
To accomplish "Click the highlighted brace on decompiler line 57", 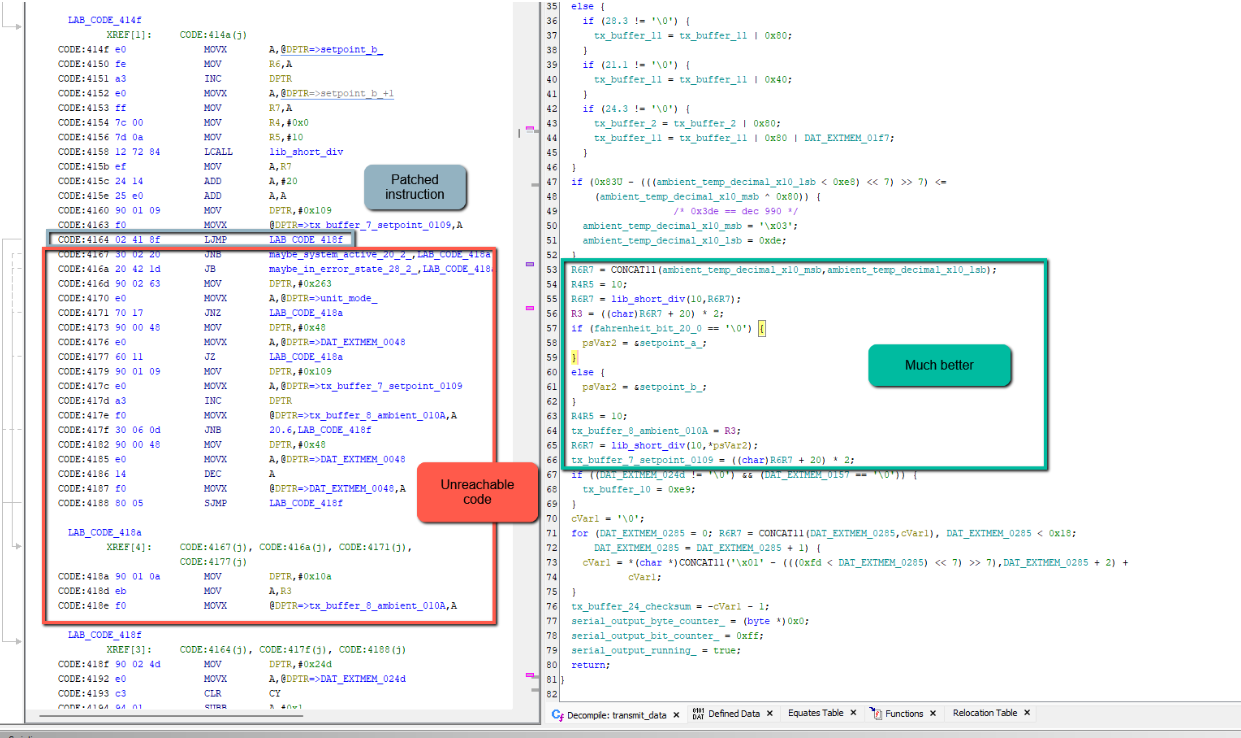I will (x=762, y=328).
